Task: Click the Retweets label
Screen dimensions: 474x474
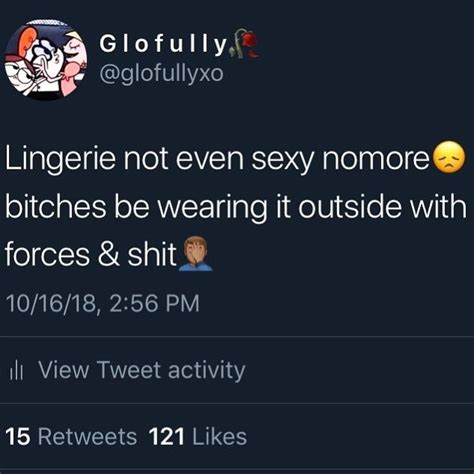Action: (x=88, y=437)
